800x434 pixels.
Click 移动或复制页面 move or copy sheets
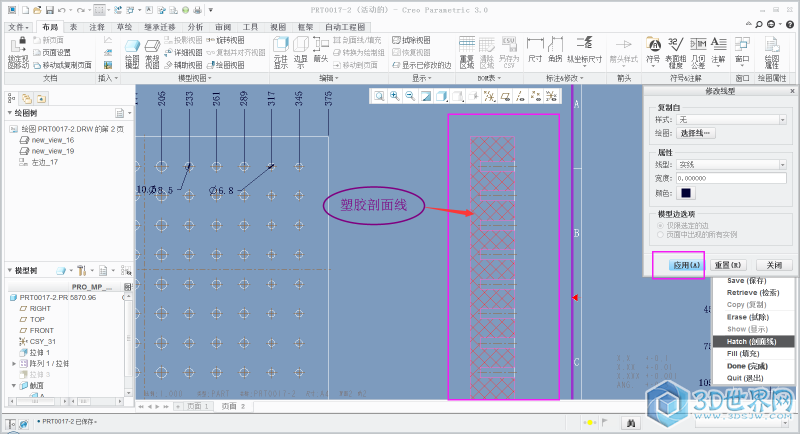[62, 65]
